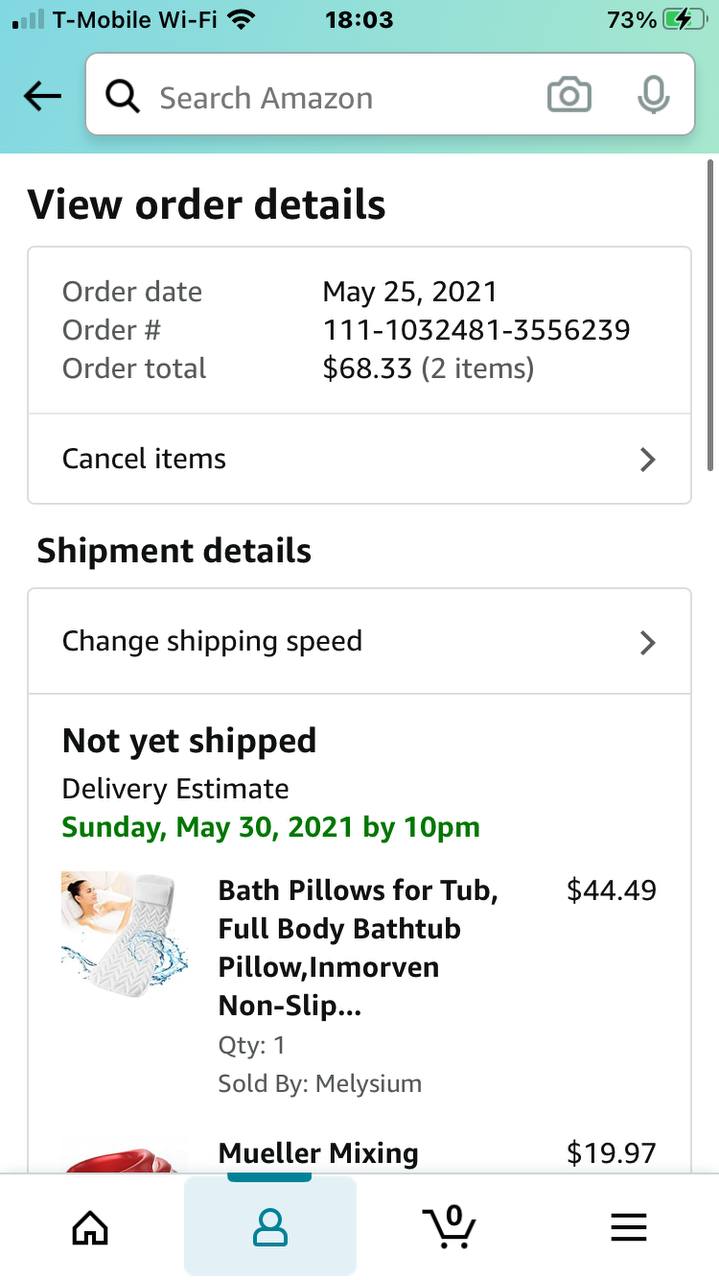Expand Cancel items chevron

click(x=648, y=459)
